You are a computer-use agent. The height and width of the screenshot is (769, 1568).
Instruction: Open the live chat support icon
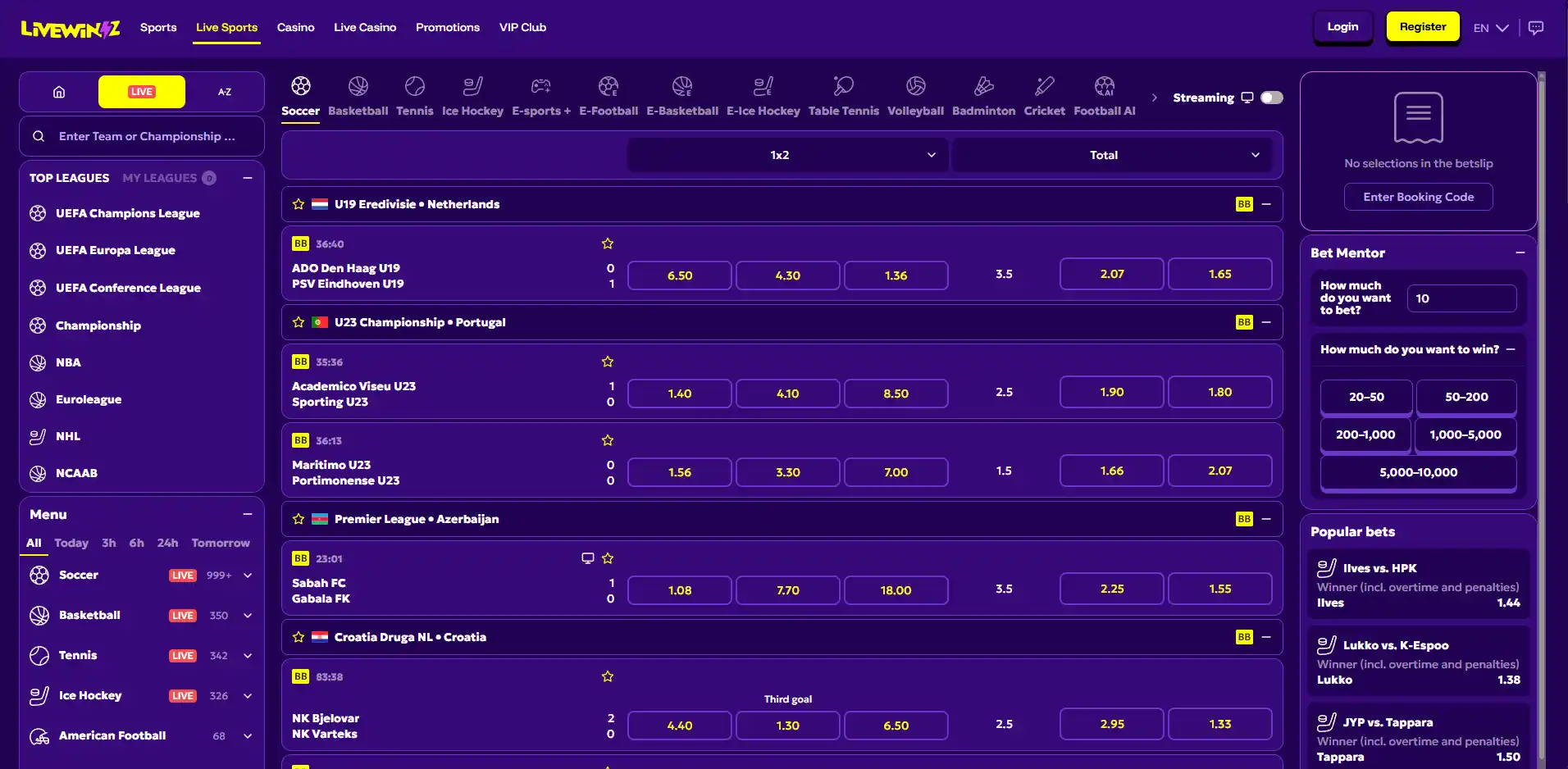pos(1536,27)
